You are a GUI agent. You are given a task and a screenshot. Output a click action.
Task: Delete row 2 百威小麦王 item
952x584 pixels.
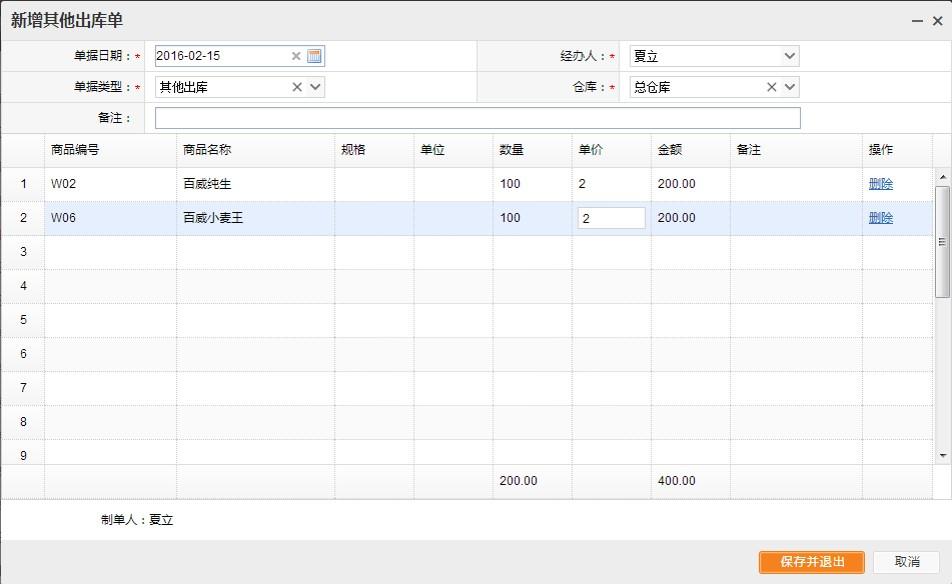pos(880,218)
